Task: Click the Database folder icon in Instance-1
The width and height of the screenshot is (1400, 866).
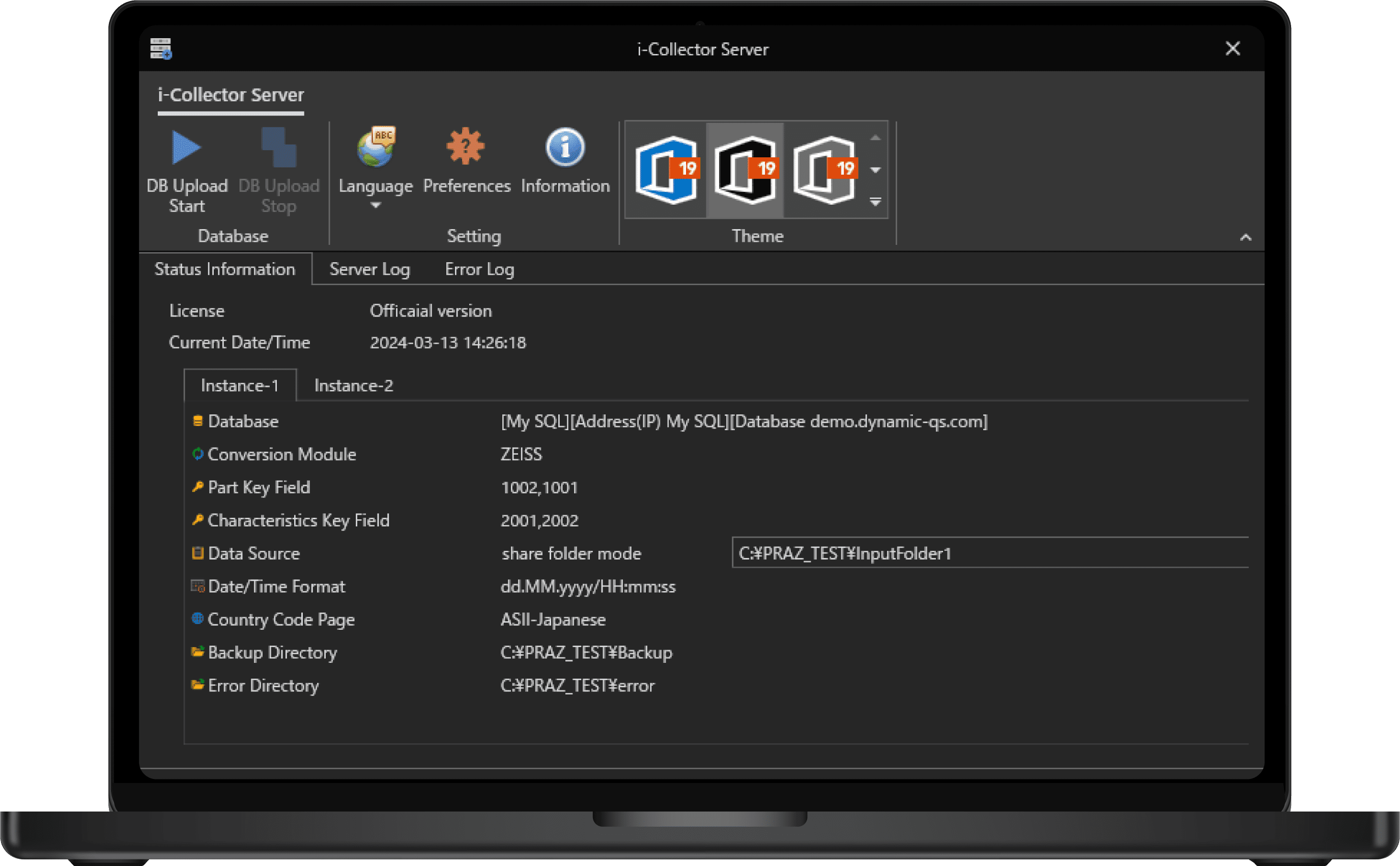Action: [x=197, y=421]
